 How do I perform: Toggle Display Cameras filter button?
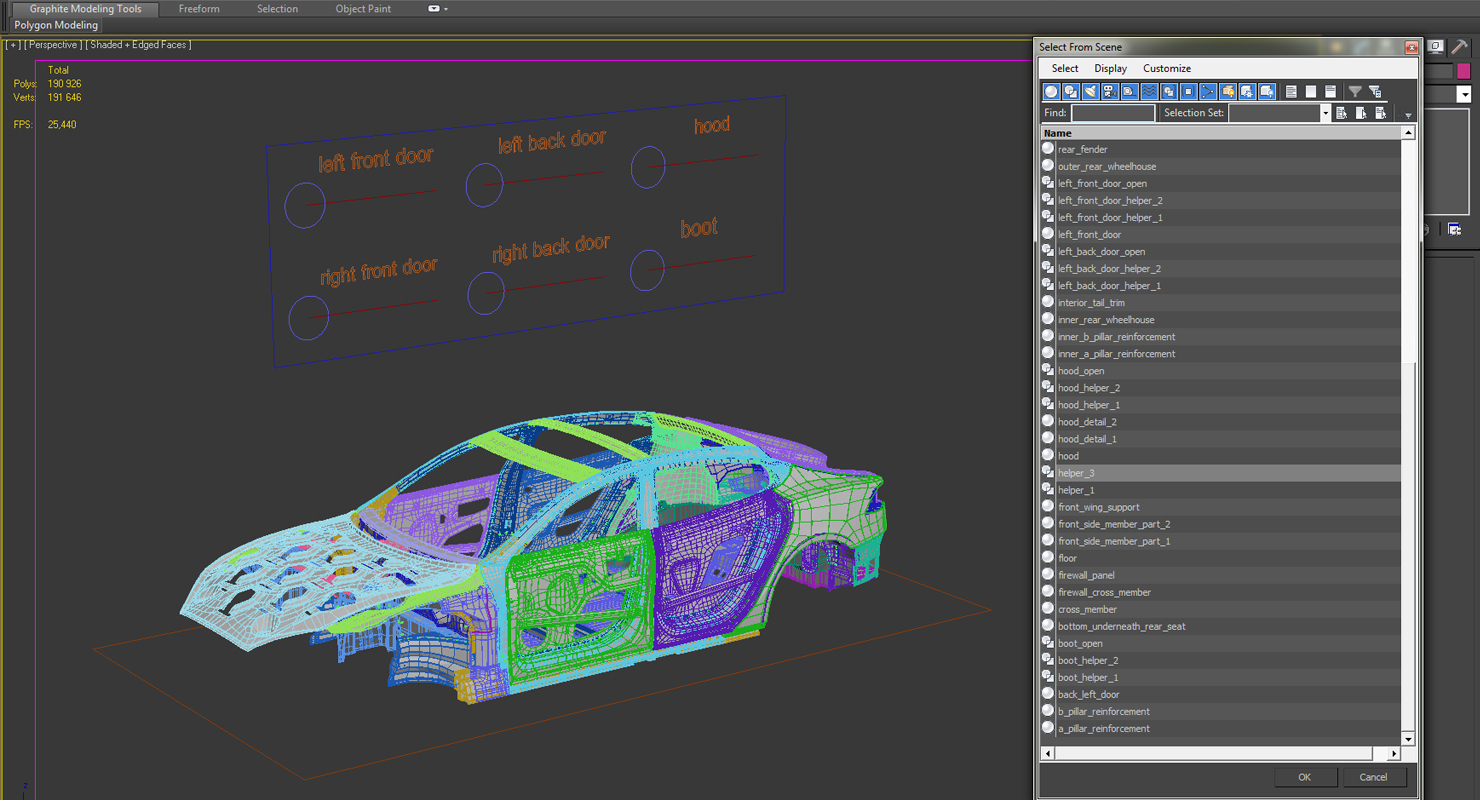click(x=1110, y=91)
